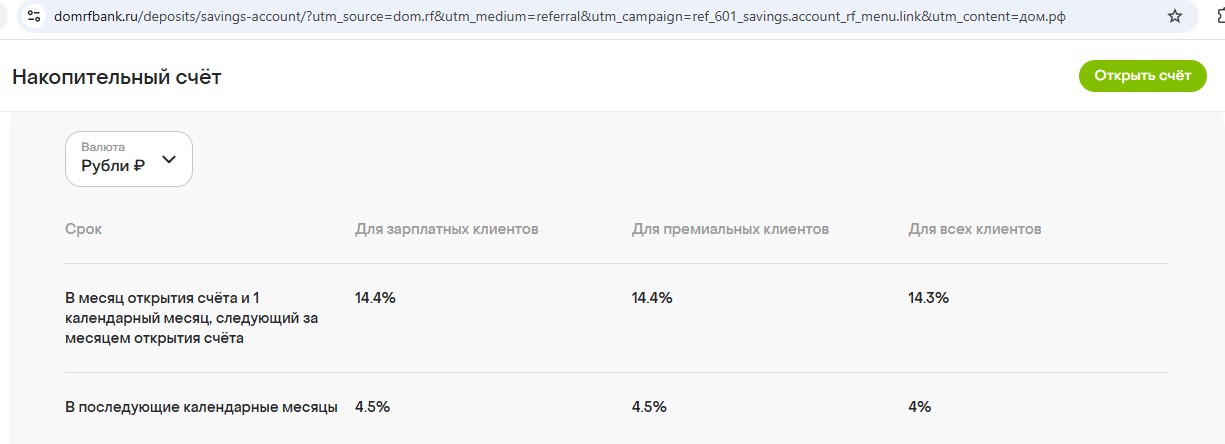Click the 4.5% rate under salary clients
Image resolution: width=1225 pixels, height=444 pixels.
(372, 407)
